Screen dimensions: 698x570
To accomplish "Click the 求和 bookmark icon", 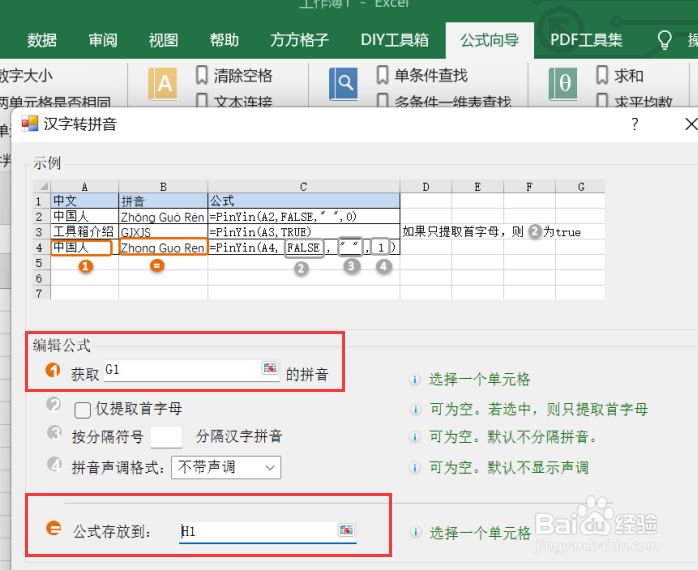I will click(x=602, y=75).
